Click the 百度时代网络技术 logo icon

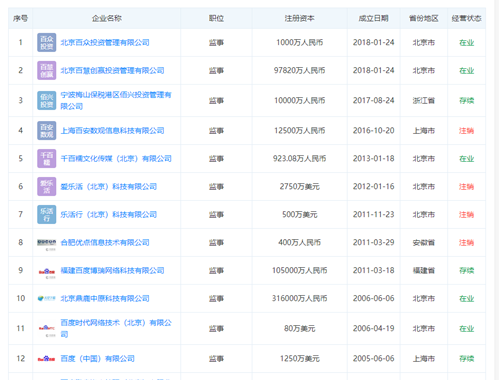click(x=47, y=330)
